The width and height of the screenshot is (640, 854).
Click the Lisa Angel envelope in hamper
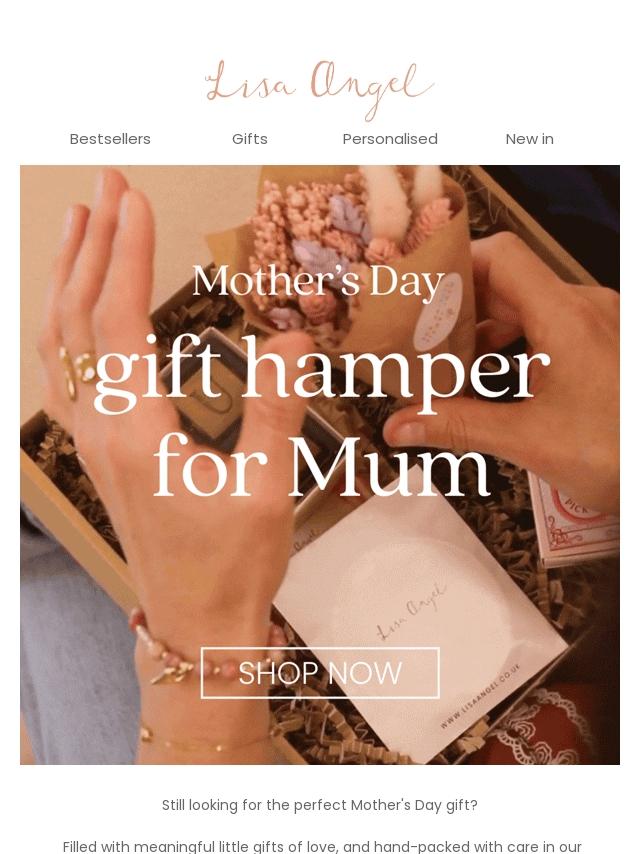tap(419, 605)
